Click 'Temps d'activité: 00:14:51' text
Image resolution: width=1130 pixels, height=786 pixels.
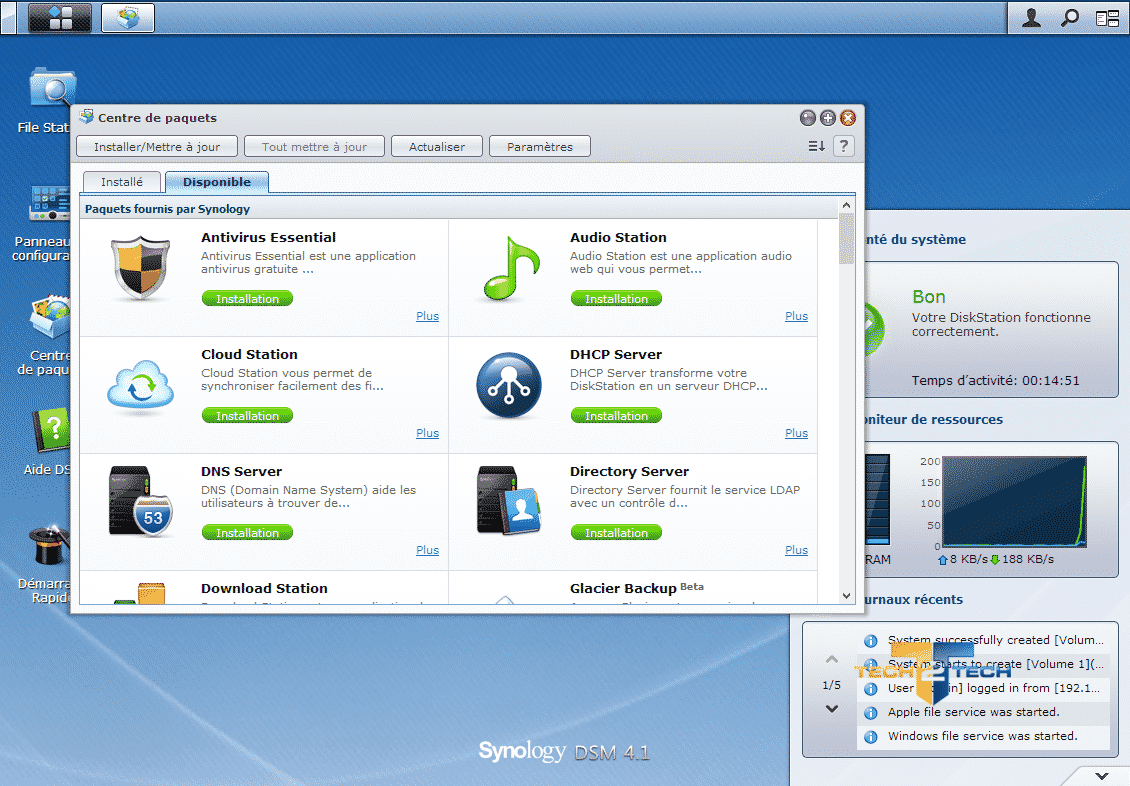995,380
